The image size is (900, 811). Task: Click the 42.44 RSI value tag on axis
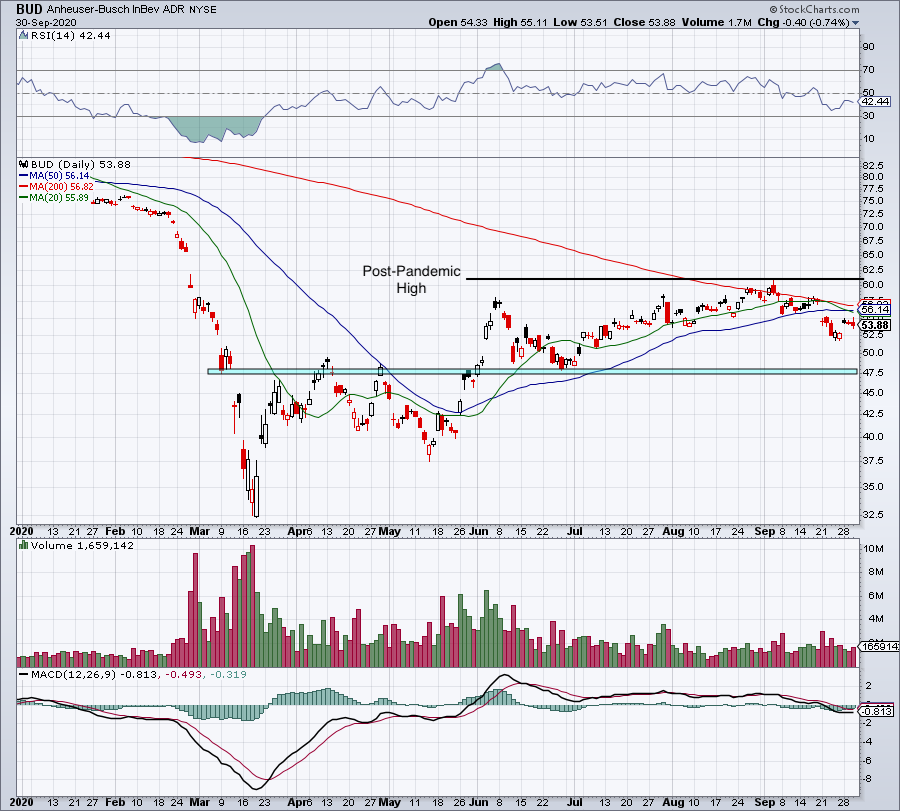click(876, 101)
